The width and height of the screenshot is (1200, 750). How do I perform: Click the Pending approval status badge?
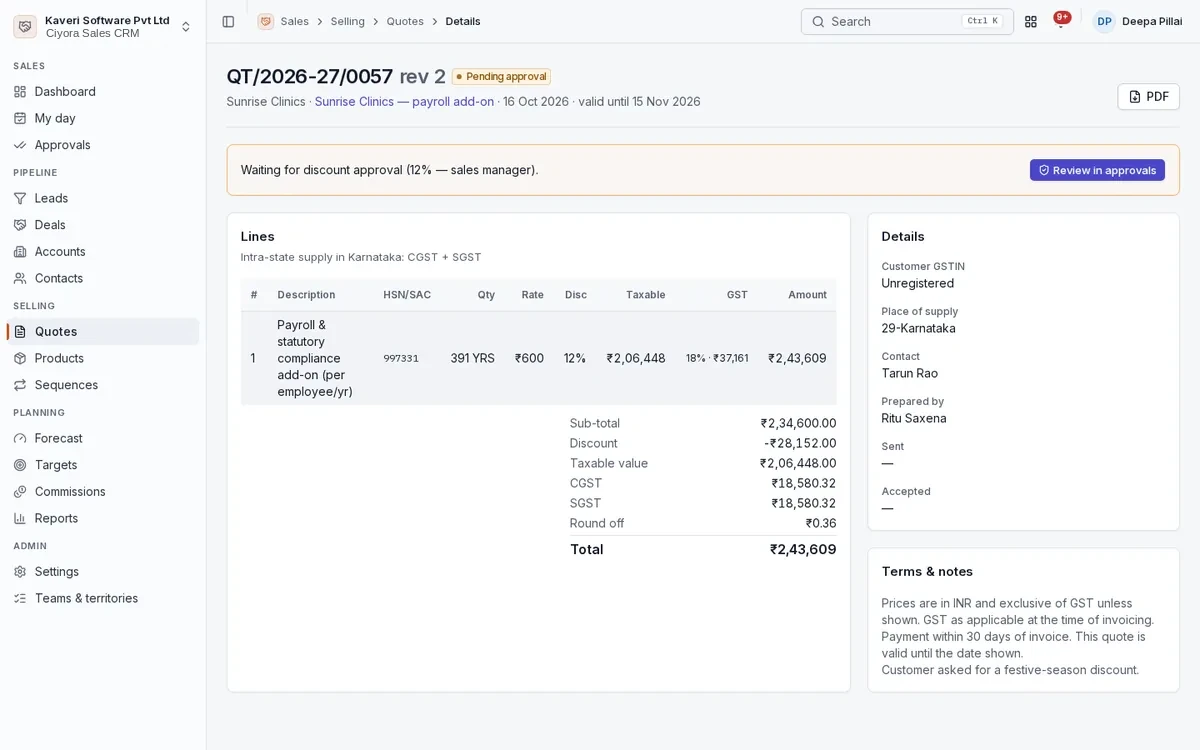point(501,77)
